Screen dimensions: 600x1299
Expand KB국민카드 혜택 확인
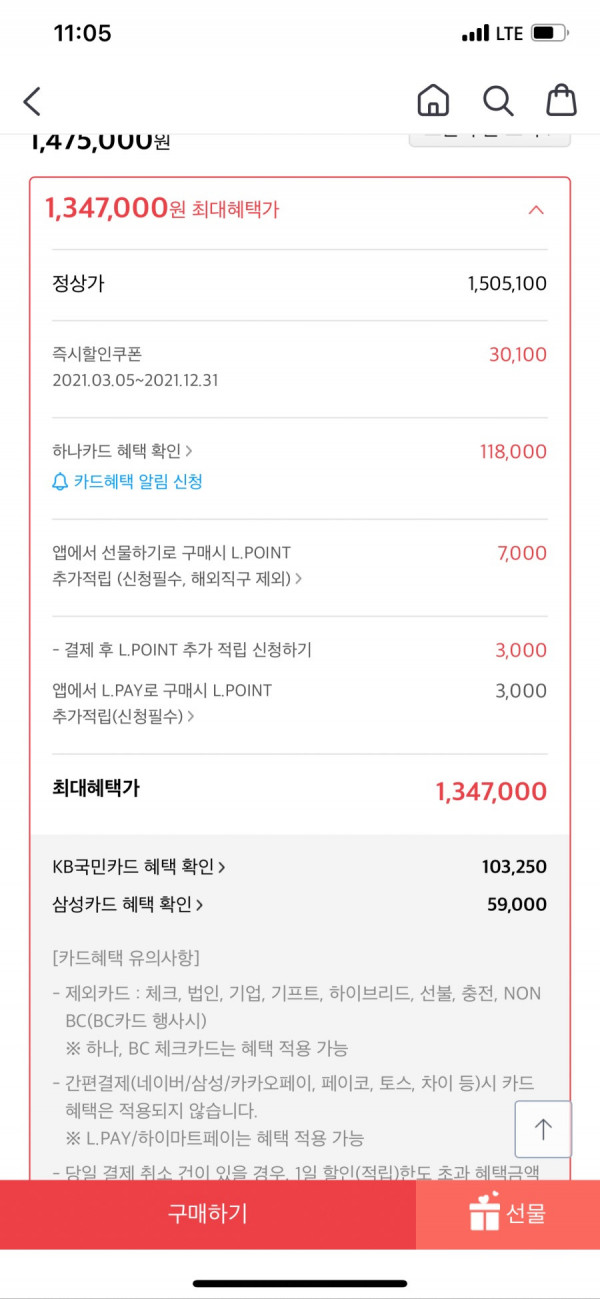pos(139,866)
